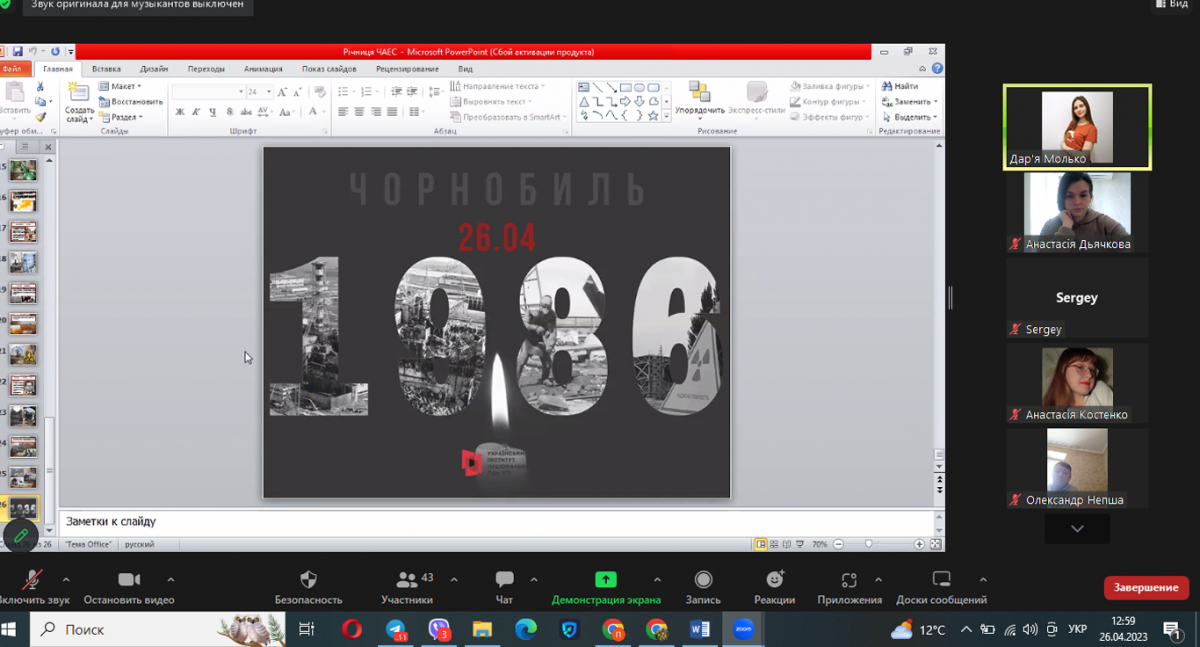Expand more participants chevron below video tiles
This screenshot has height=647, width=1200.
click(1077, 529)
